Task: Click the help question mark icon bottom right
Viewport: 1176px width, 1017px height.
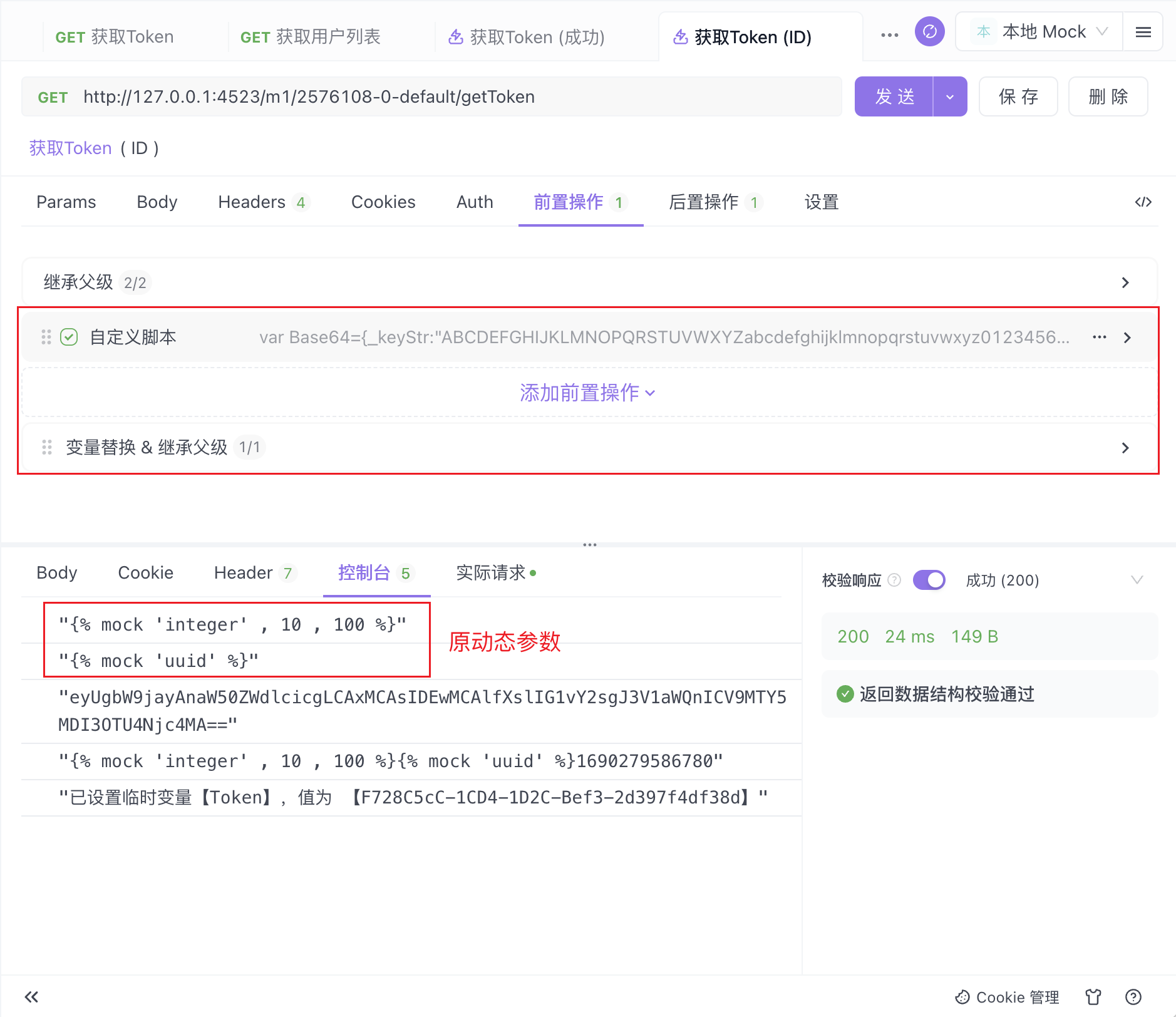Action: [x=1133, y=996]
